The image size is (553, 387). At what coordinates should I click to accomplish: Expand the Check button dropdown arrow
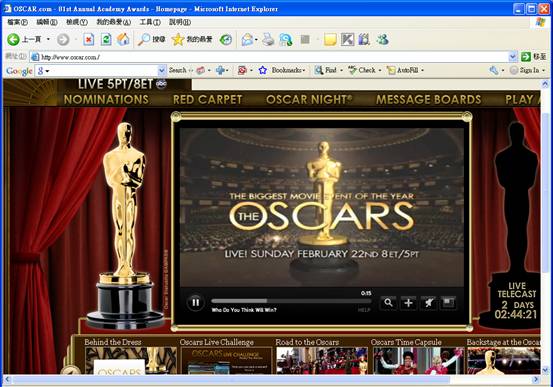[380, 71]
